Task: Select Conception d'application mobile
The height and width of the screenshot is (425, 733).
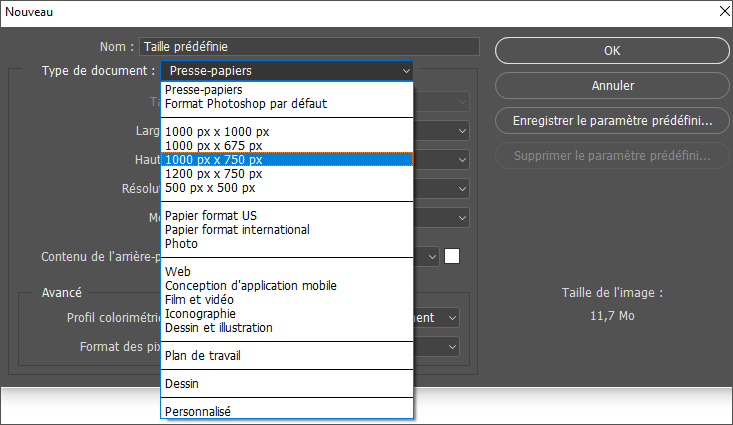Action: click(x=251, y=285)
